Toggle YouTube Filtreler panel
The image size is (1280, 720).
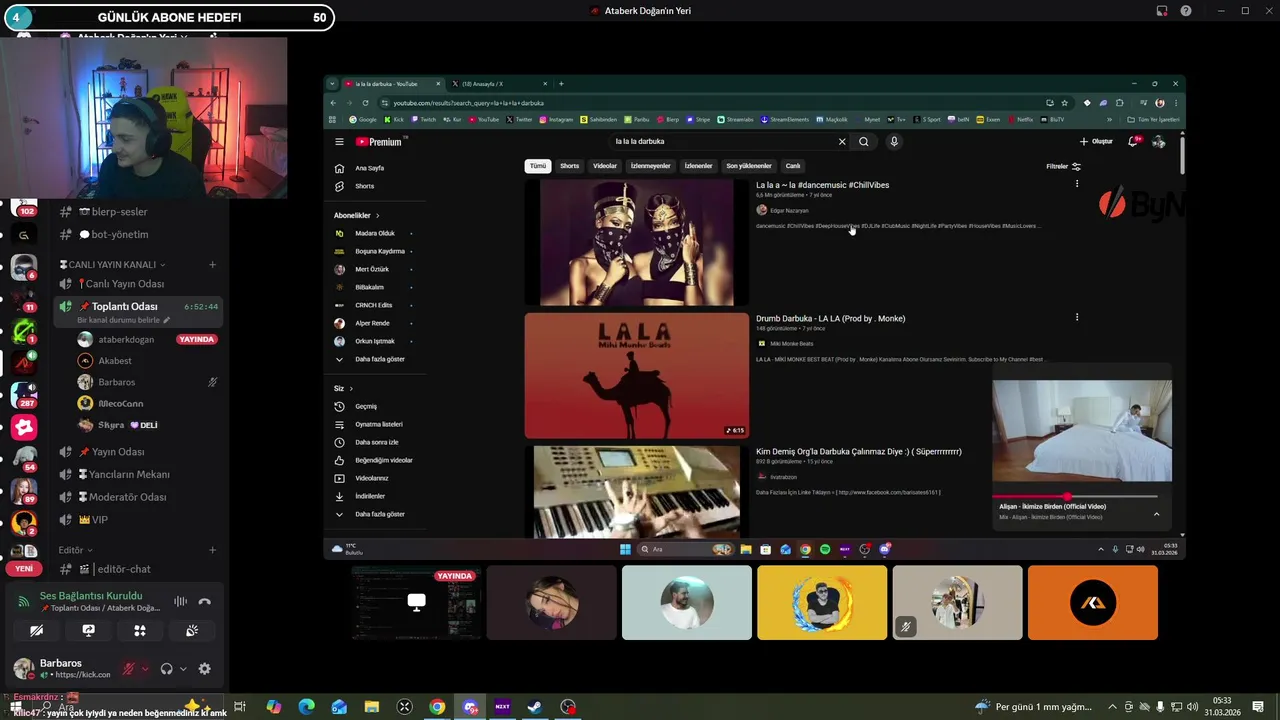pos(1063,166)
